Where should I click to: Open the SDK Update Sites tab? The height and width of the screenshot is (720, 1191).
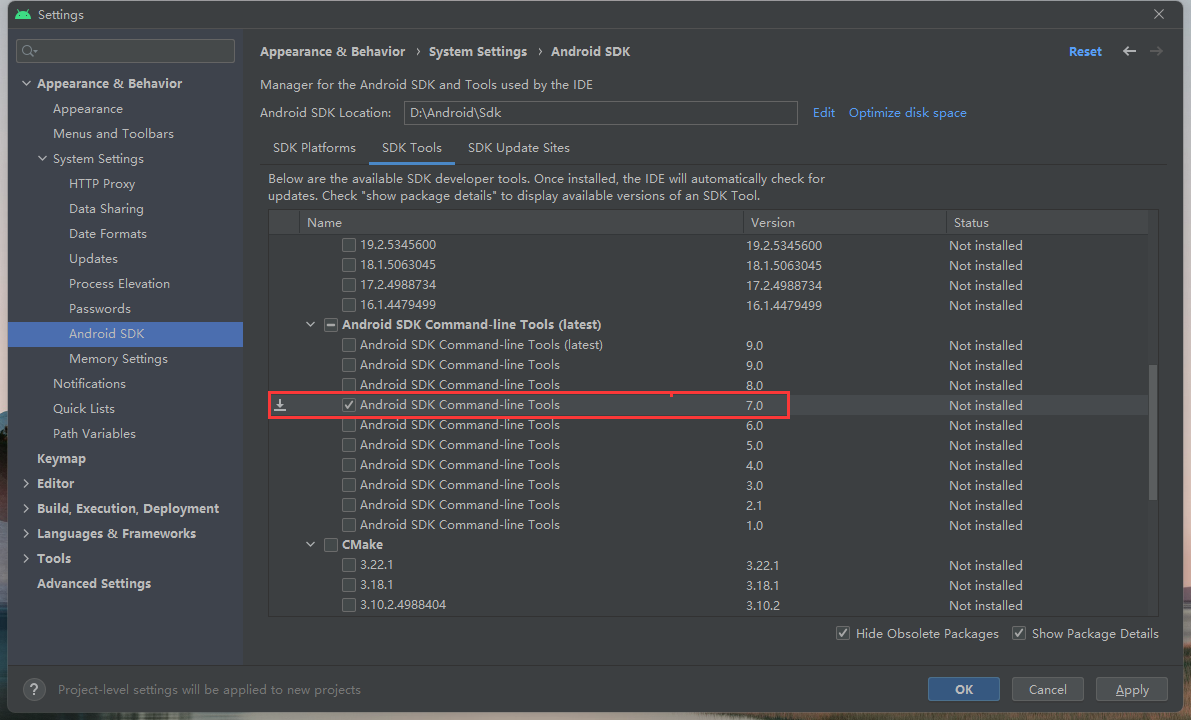[518, 148]
